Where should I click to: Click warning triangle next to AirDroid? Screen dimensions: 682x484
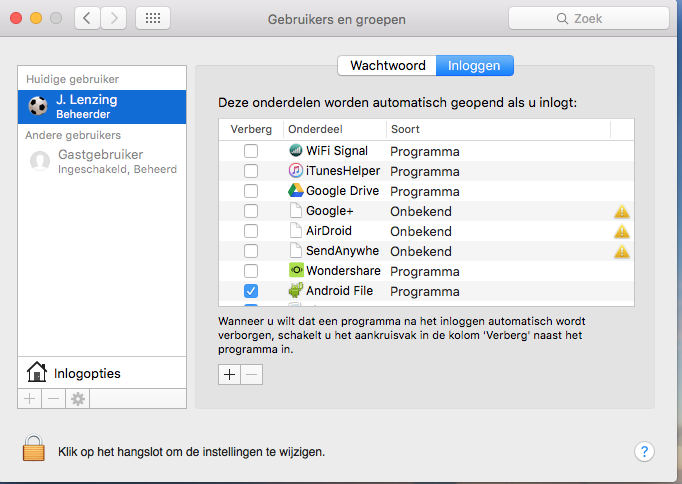pos(622,231)
